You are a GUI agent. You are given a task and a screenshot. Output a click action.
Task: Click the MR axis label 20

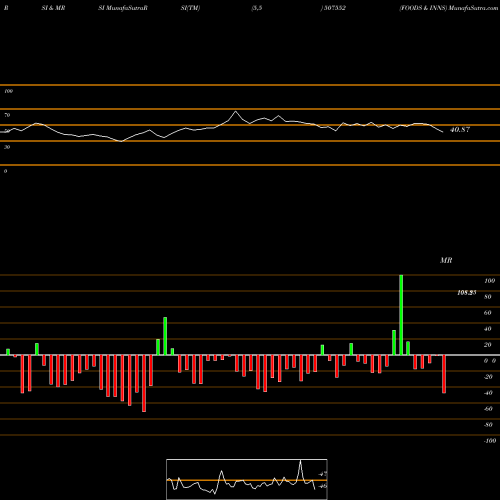[488, 345]
